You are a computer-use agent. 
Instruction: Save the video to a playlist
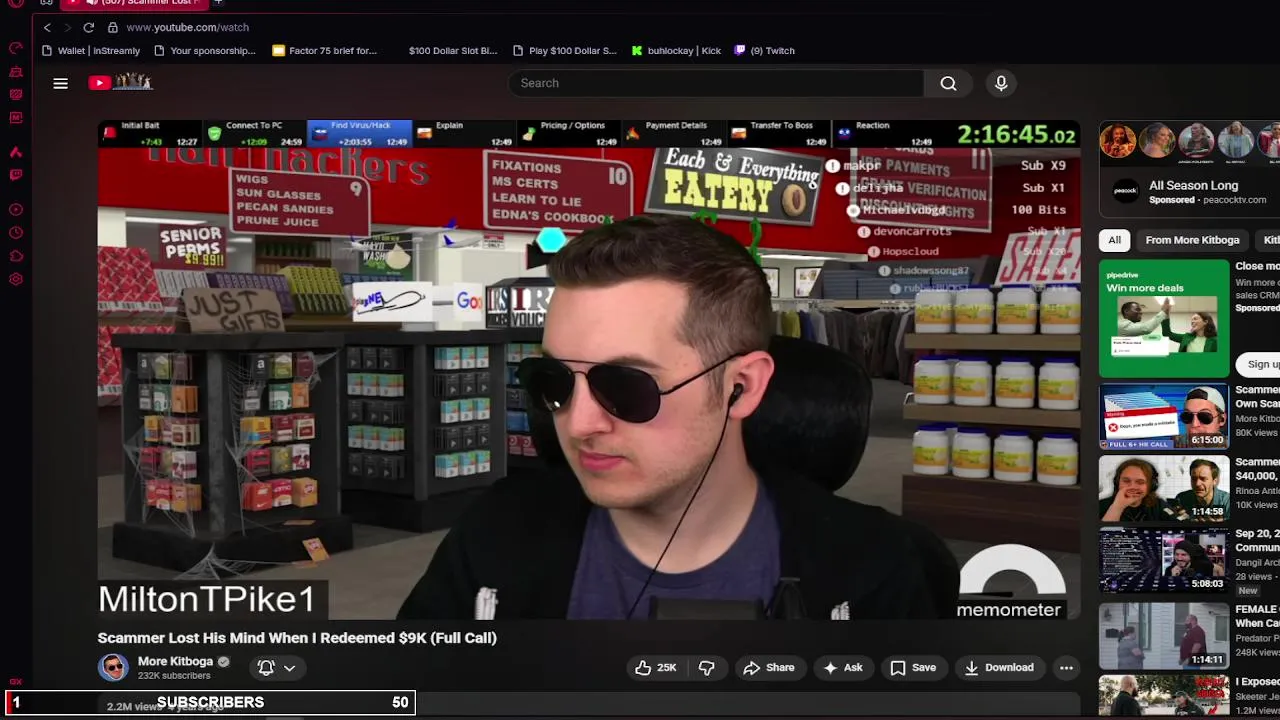pos(913,667)
